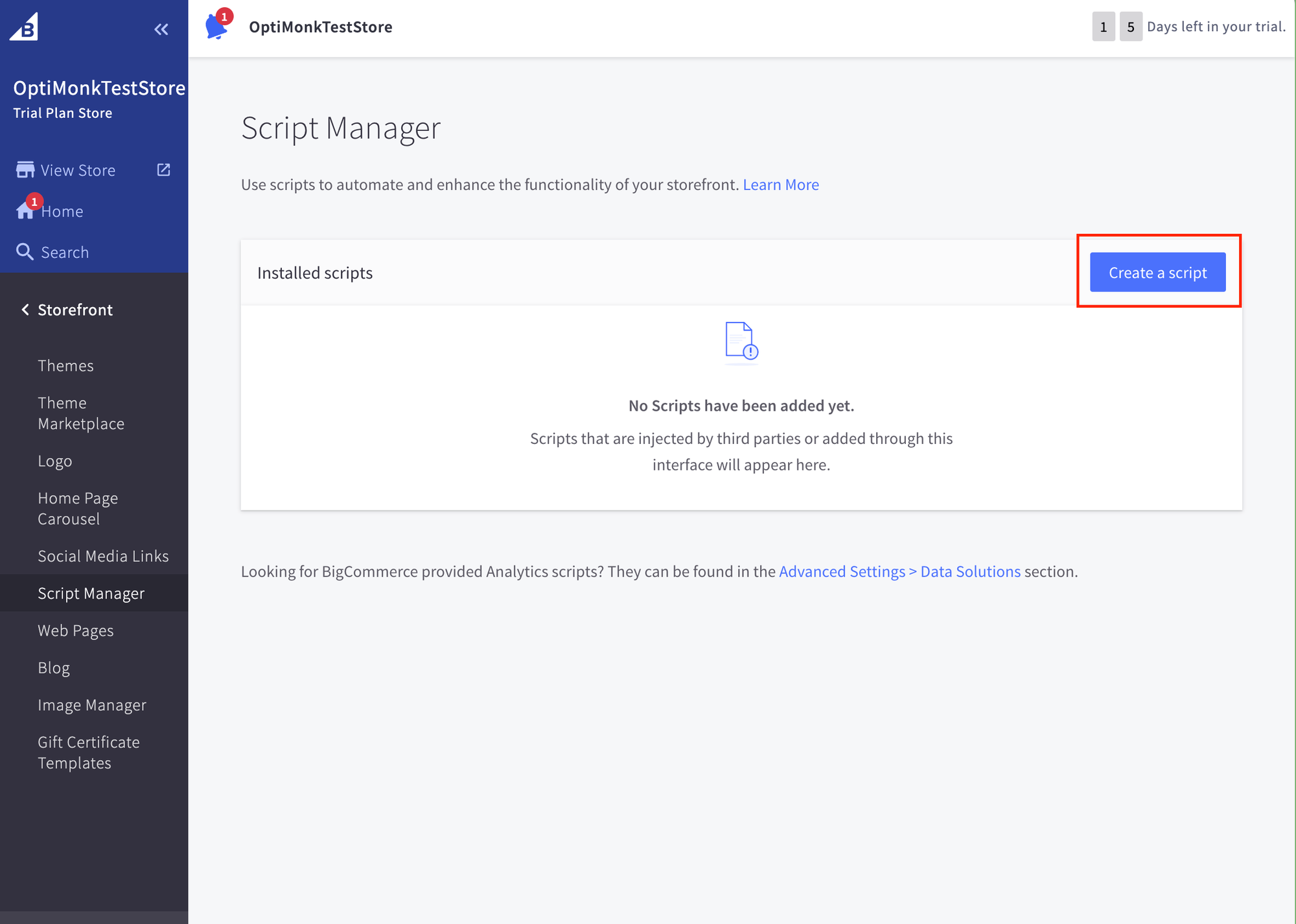
Task: Click the Trial Plan Store label
Action: pyautogui.click(x=63, y=113)
